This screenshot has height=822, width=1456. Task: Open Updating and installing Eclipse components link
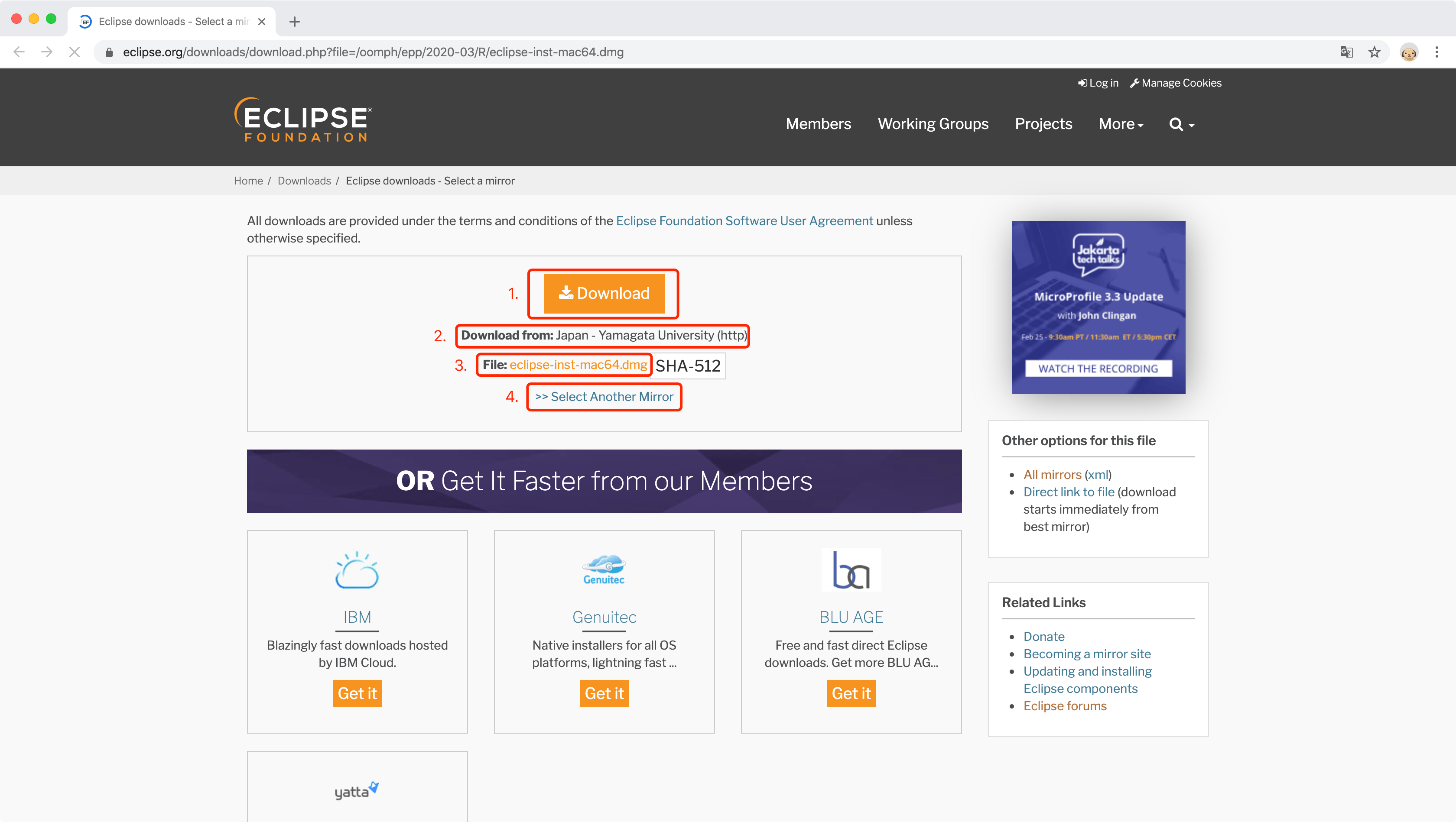pos(1088,680)
